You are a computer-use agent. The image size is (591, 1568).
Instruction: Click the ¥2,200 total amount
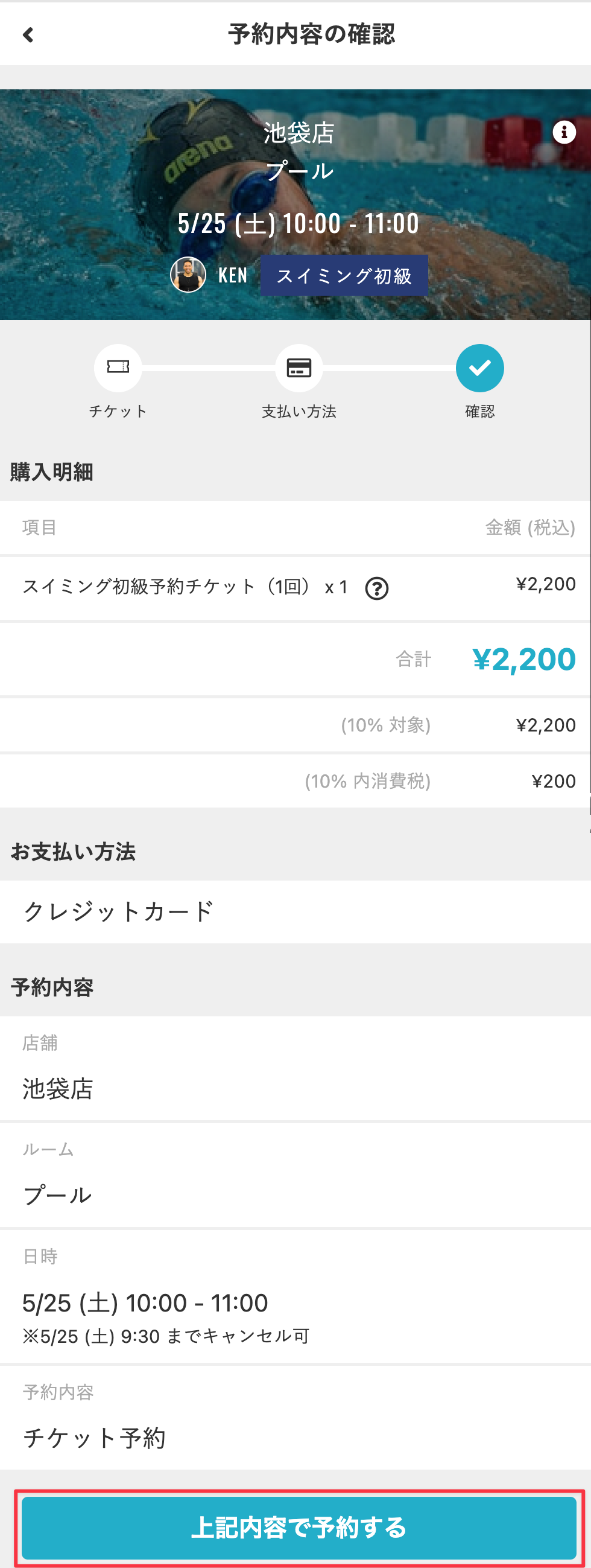point(523,659)
